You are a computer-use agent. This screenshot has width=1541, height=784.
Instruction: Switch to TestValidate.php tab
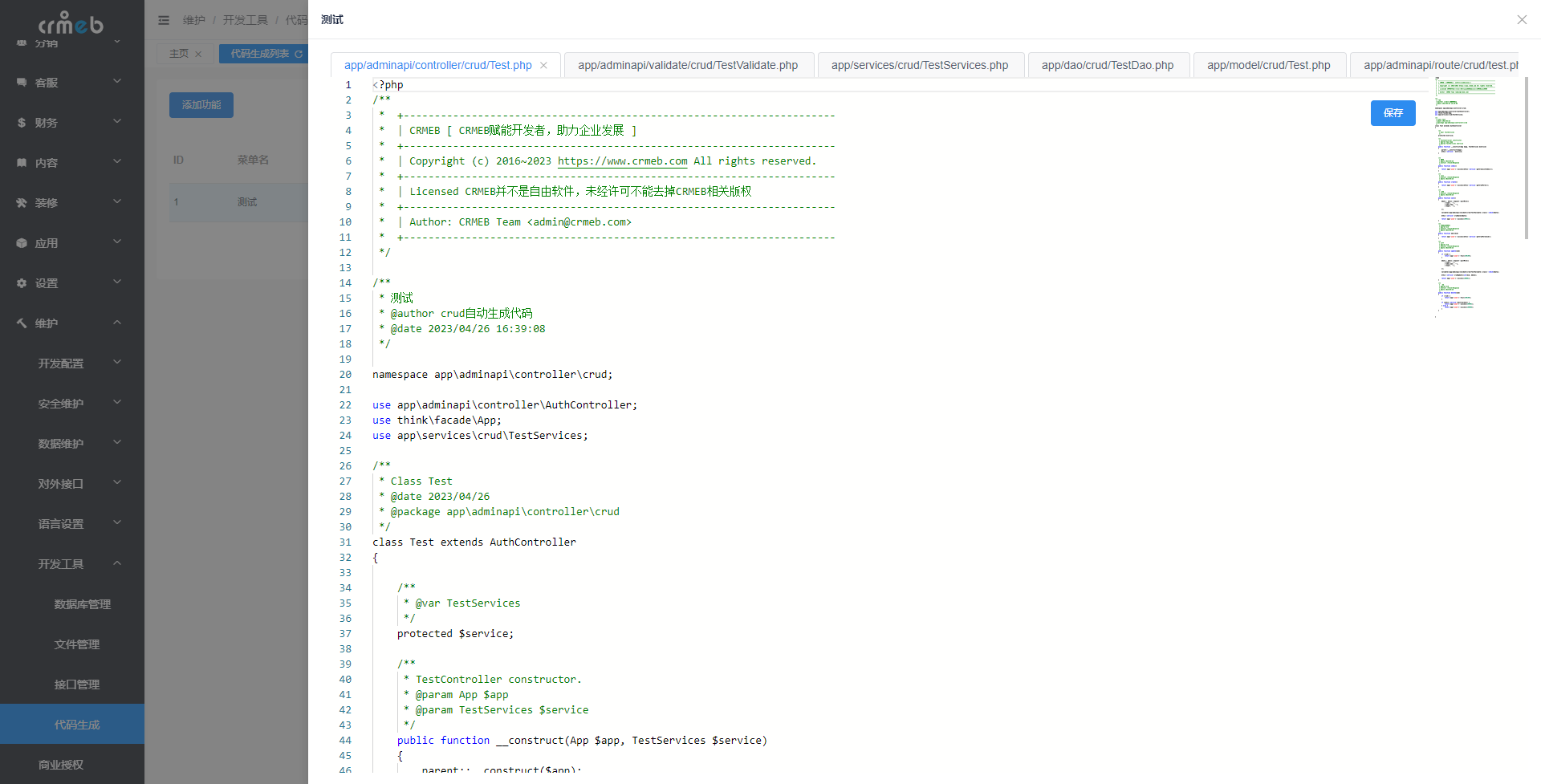pos(688,66)
